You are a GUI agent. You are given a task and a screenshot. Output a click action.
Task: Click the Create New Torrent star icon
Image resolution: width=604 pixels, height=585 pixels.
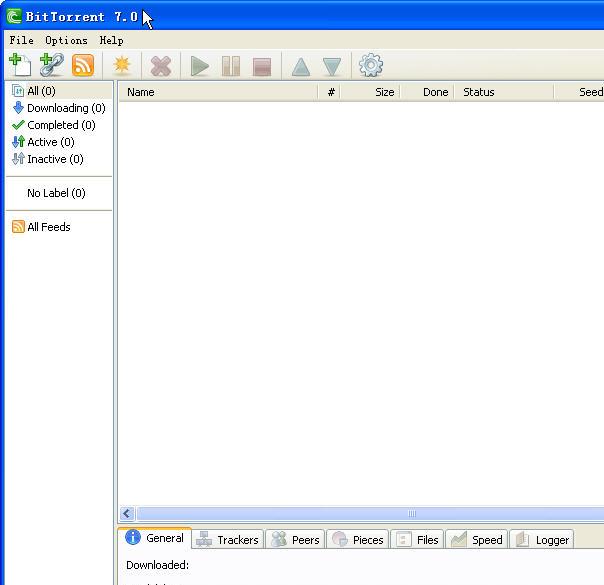pyautogui.click(x=122, y=65)
